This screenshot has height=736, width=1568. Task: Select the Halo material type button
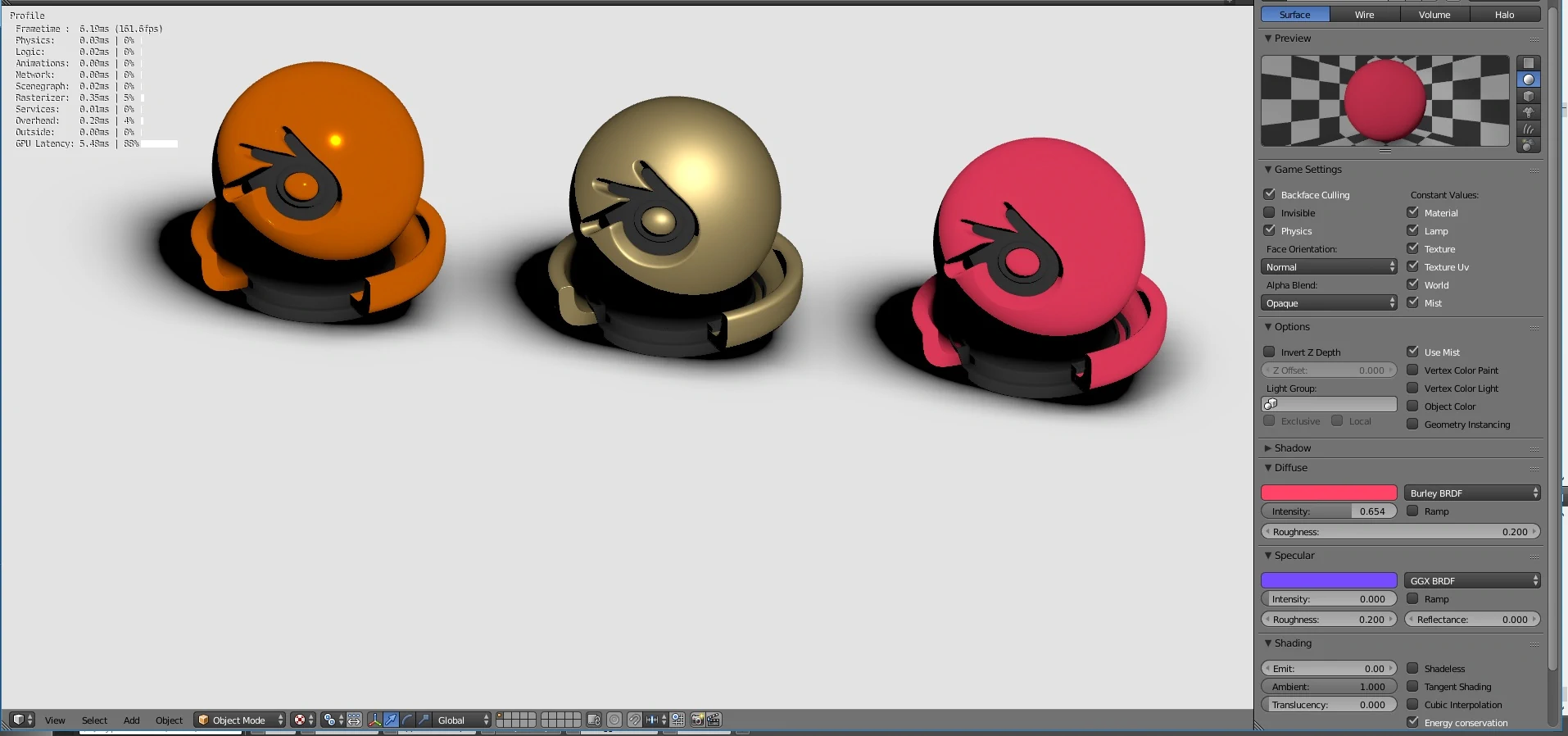1504,14
